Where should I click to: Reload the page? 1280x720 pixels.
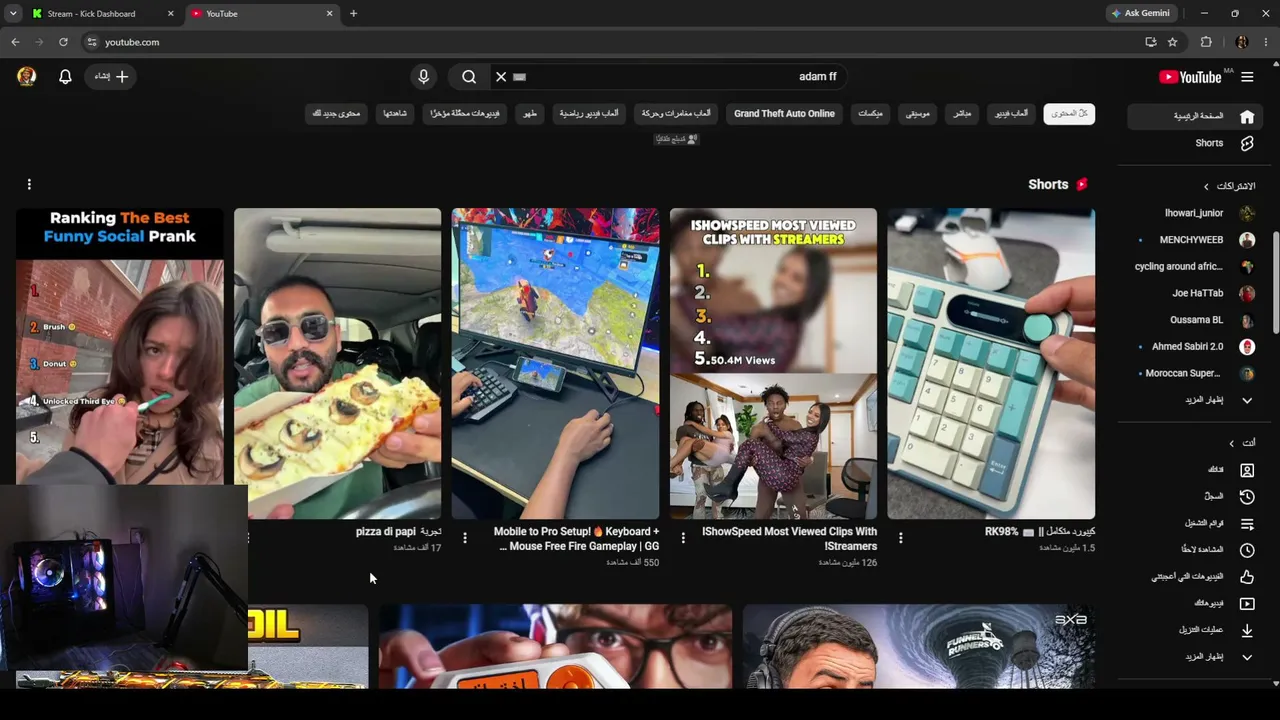click(x=63, y=42)
